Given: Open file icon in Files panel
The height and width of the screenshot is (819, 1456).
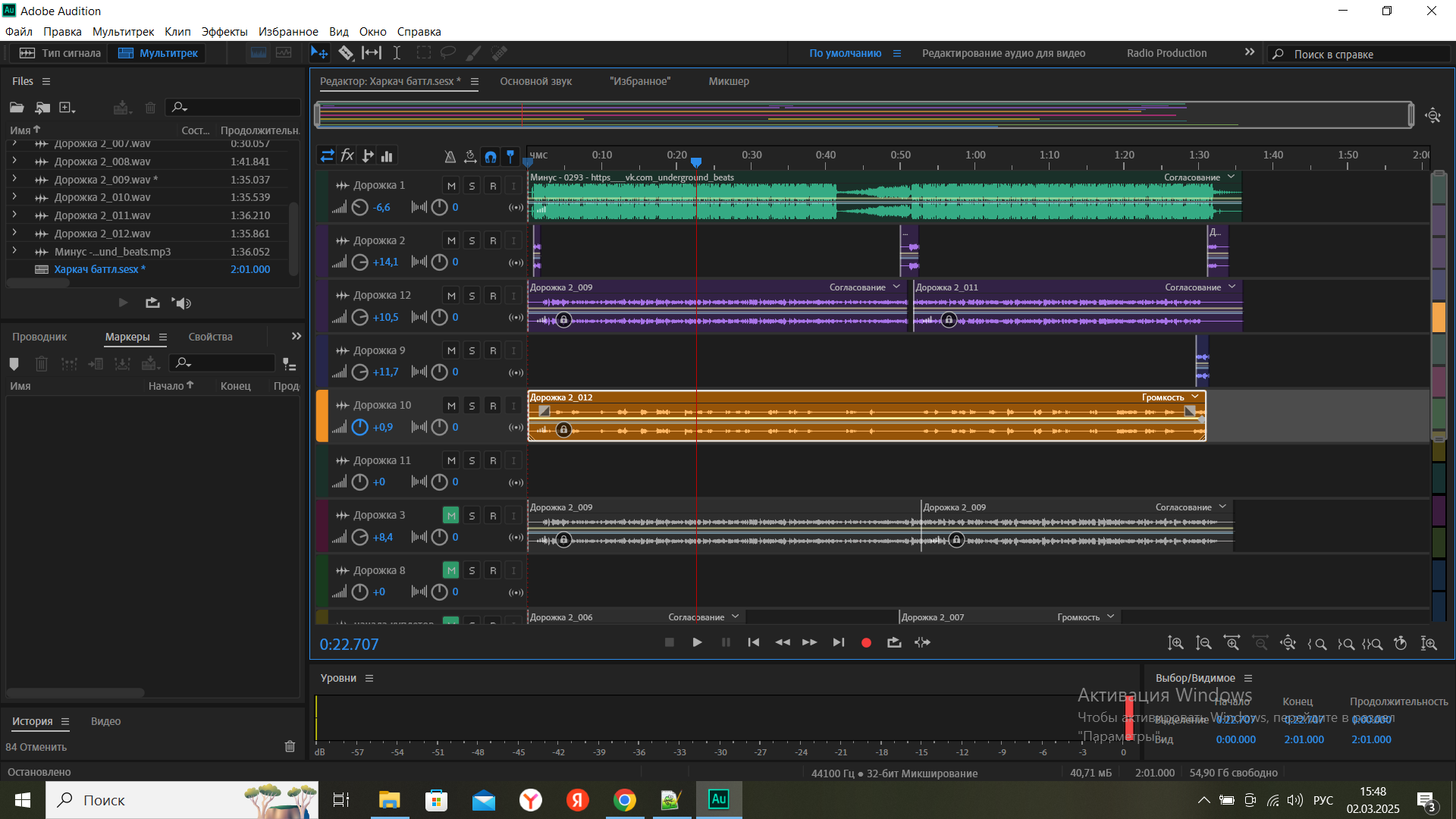Looking at the screenshot, I should coord(17,108).
